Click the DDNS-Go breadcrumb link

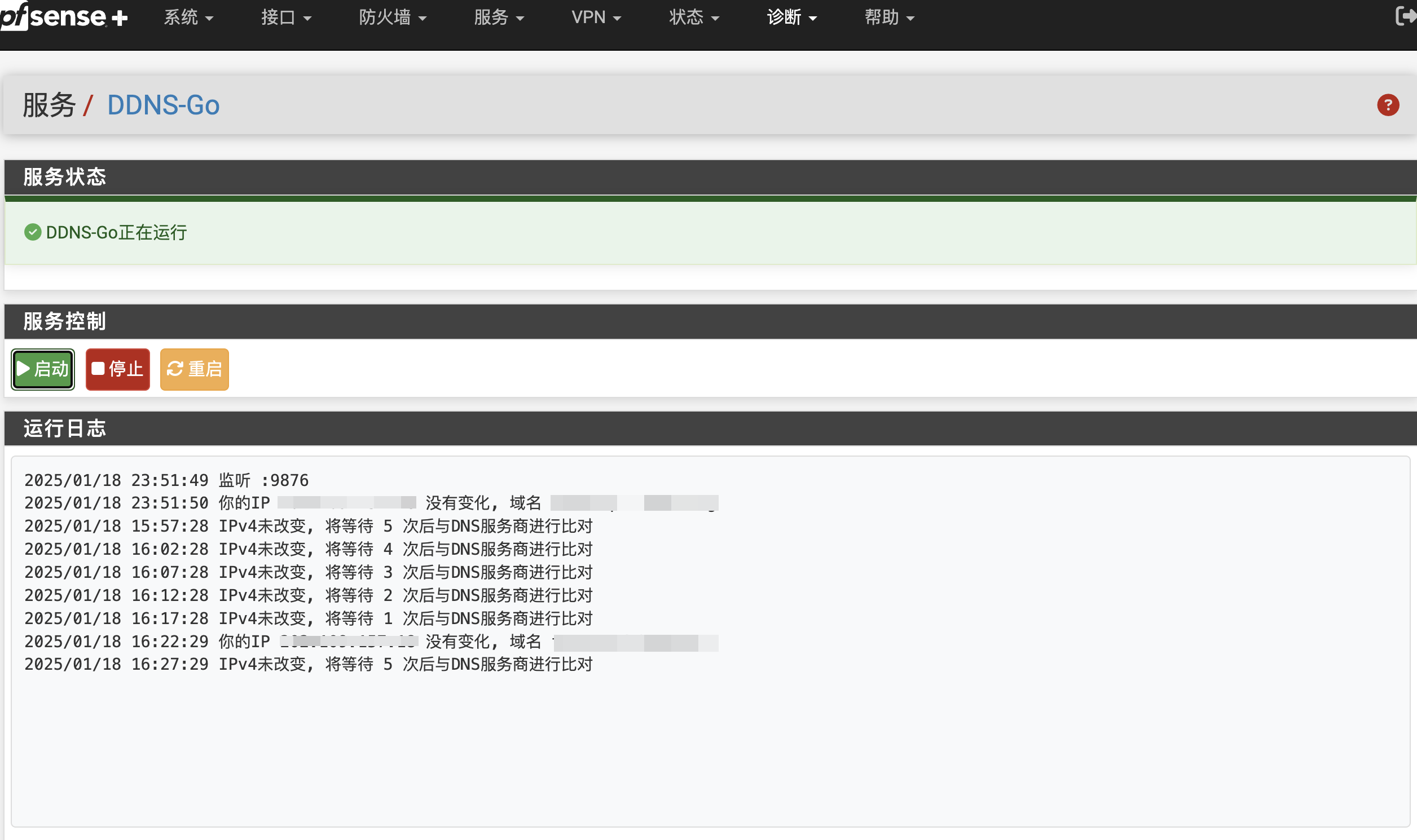[163, 105]
